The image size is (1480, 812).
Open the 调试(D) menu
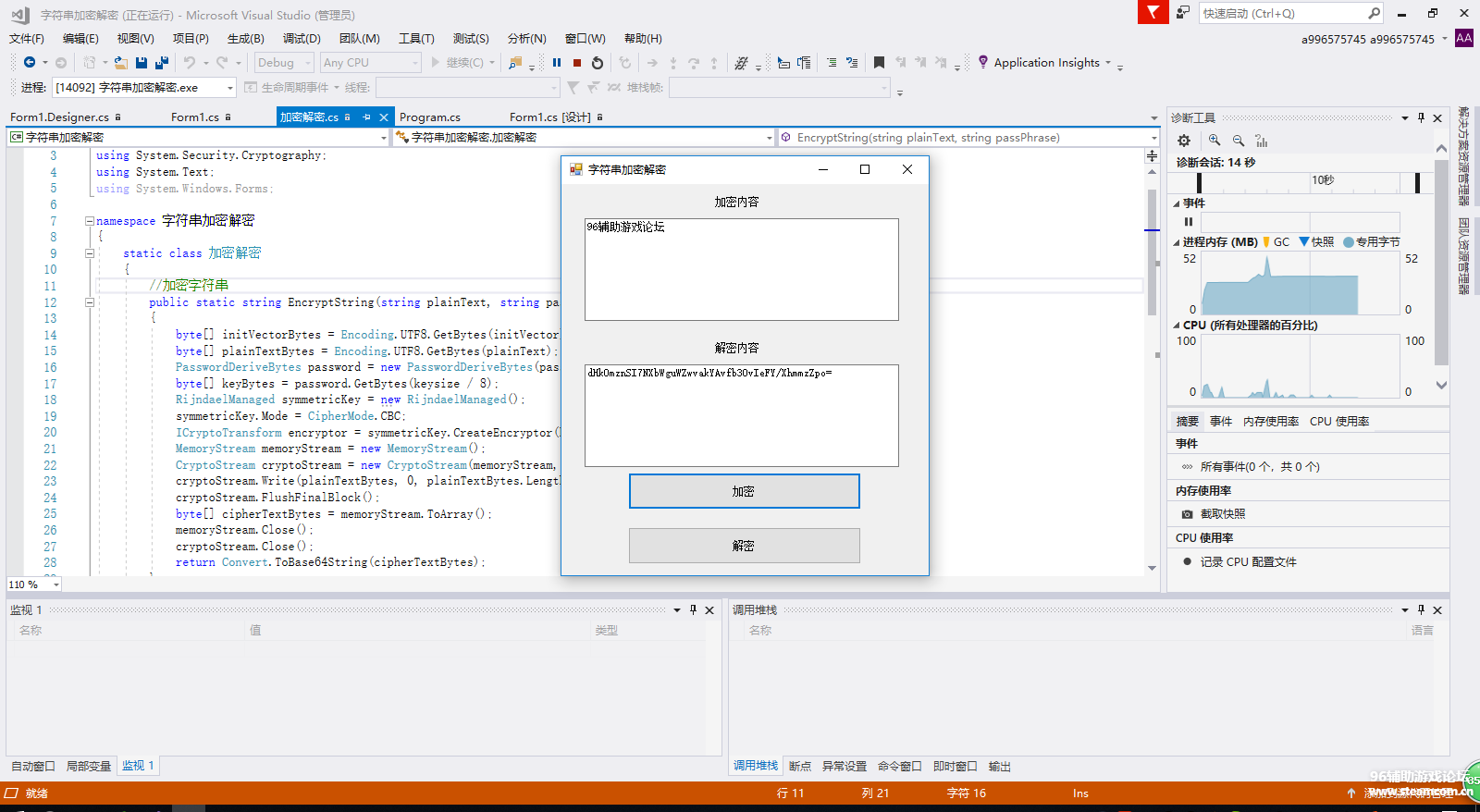[x=302, y=39]
